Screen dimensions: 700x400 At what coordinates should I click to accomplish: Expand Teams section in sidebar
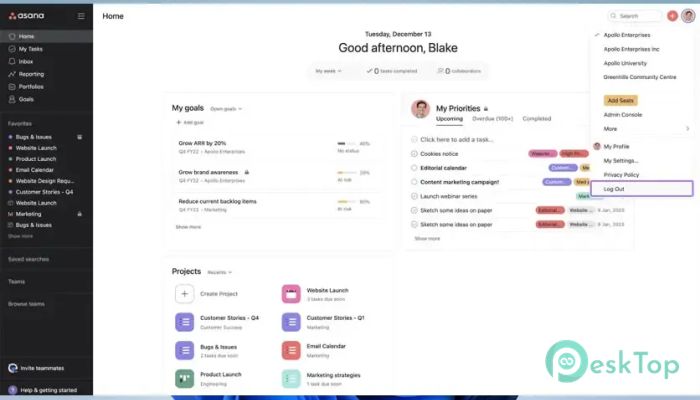pyautogui.click(x=17, y=281)
